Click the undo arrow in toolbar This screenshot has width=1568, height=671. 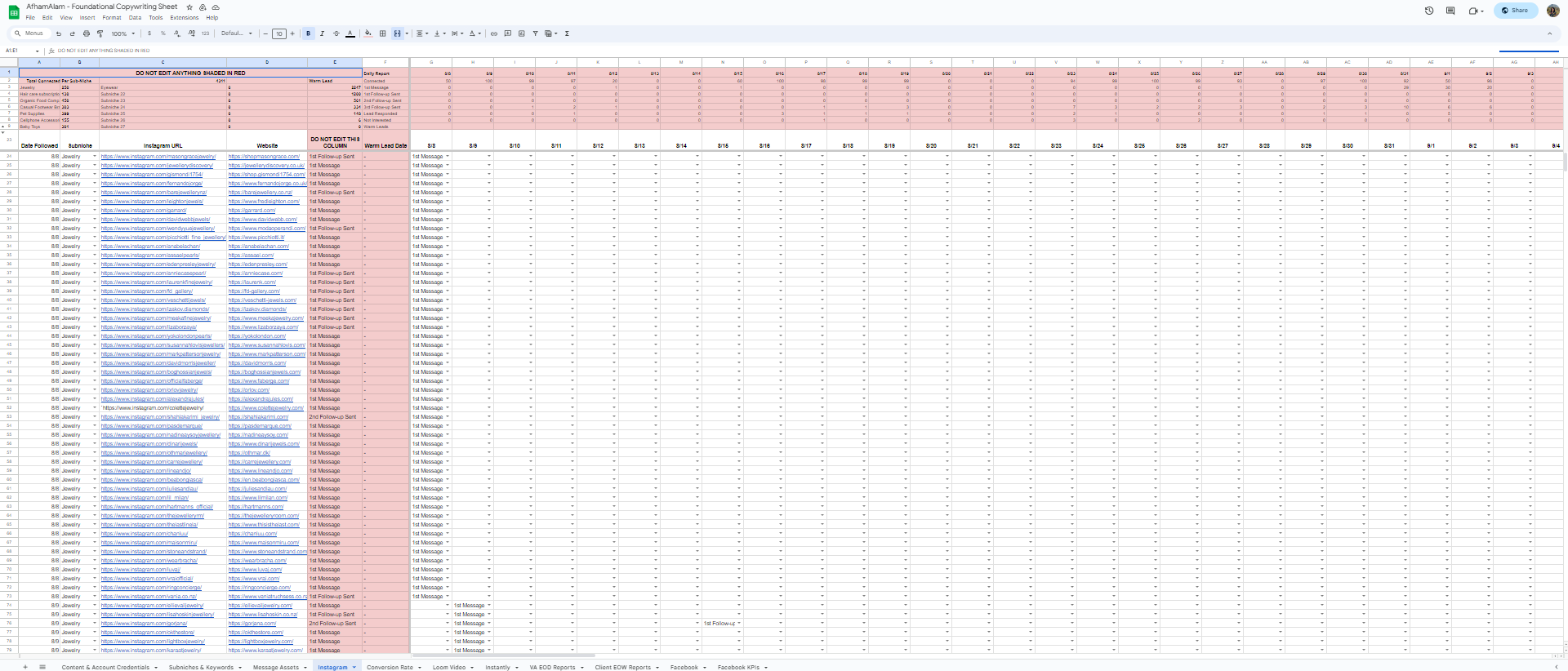pyautogui.click(x=59, y=33)
